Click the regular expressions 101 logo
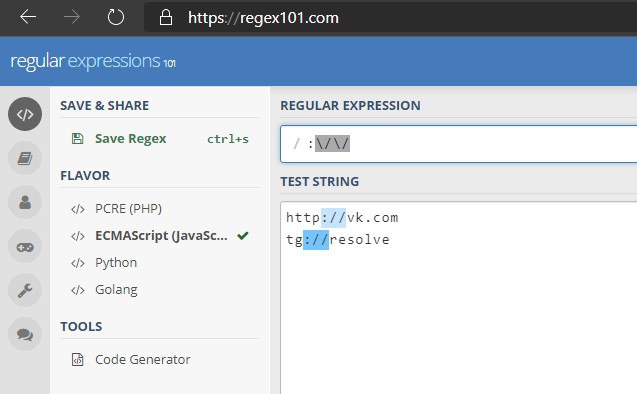The width and height of the screenshot is (637, 394). pos(93,61)
